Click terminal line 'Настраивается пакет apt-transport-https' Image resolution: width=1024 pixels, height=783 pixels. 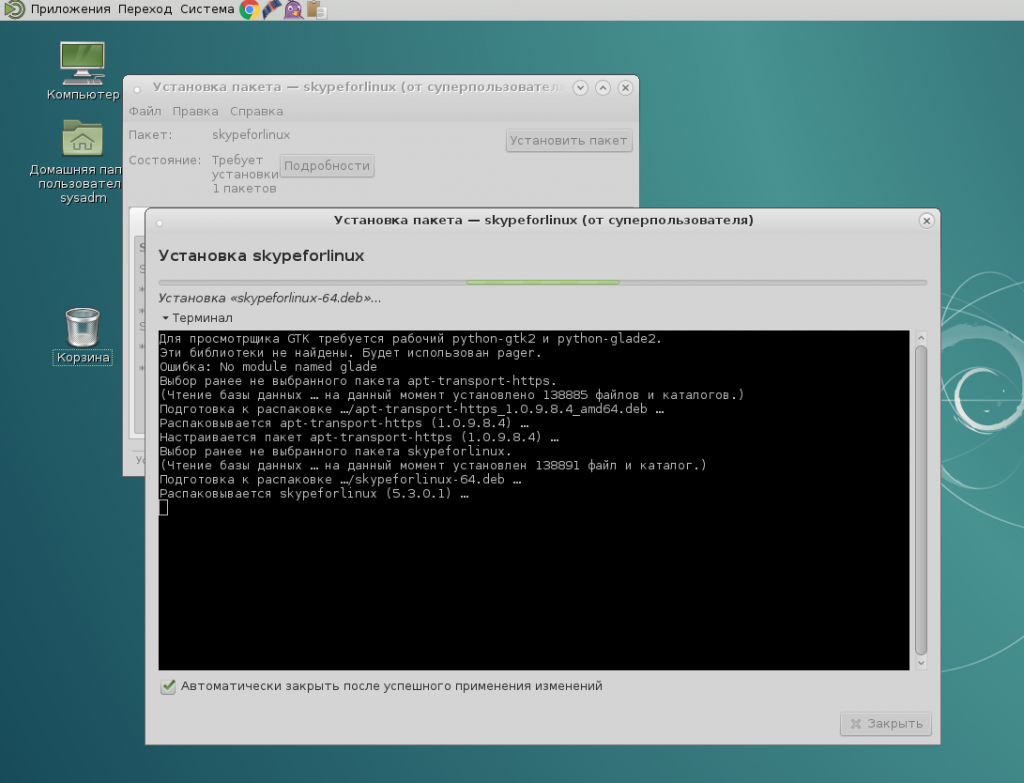(x=359, y=438)
